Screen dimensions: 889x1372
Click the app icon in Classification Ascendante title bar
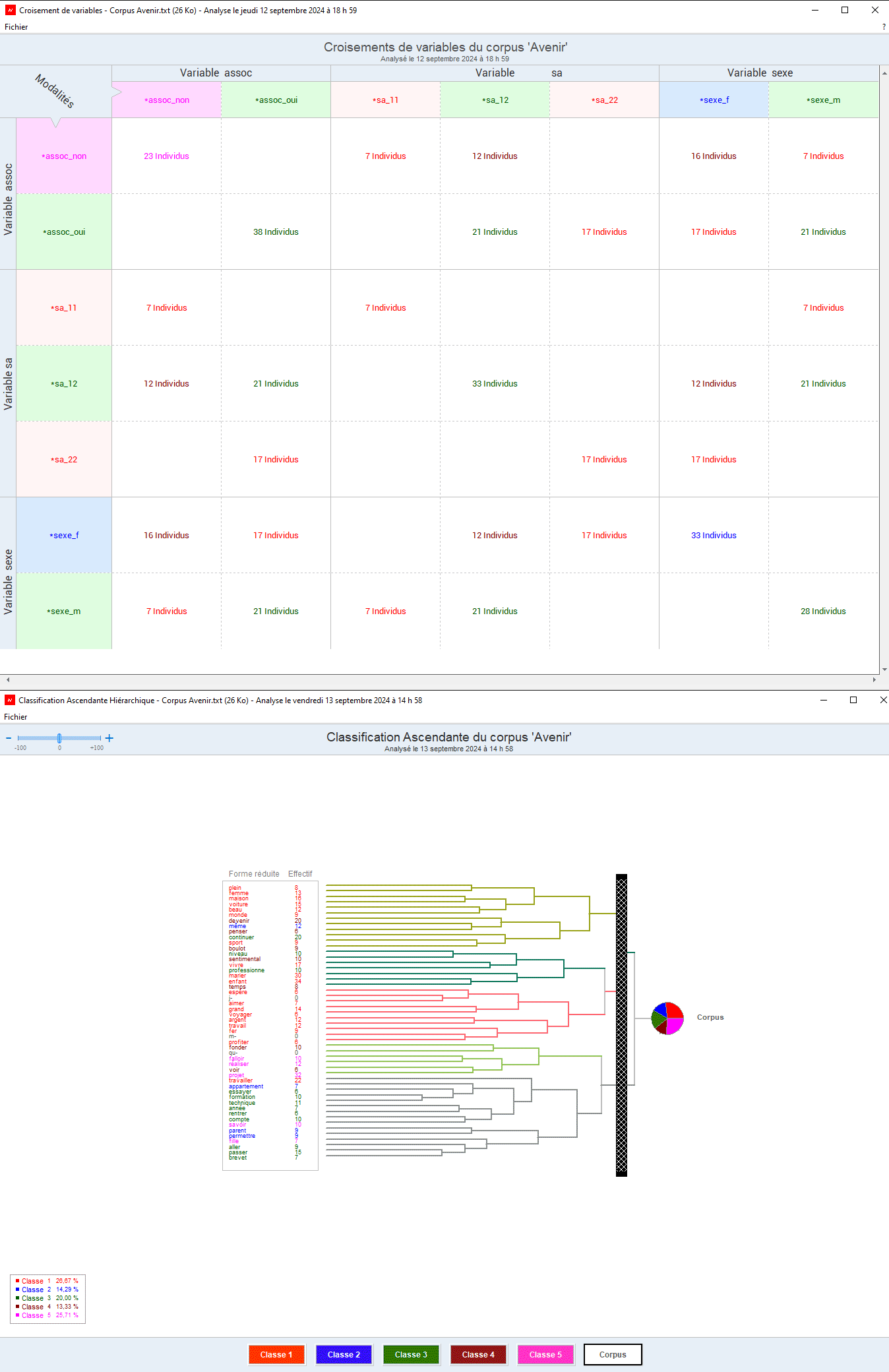point(9,700)
